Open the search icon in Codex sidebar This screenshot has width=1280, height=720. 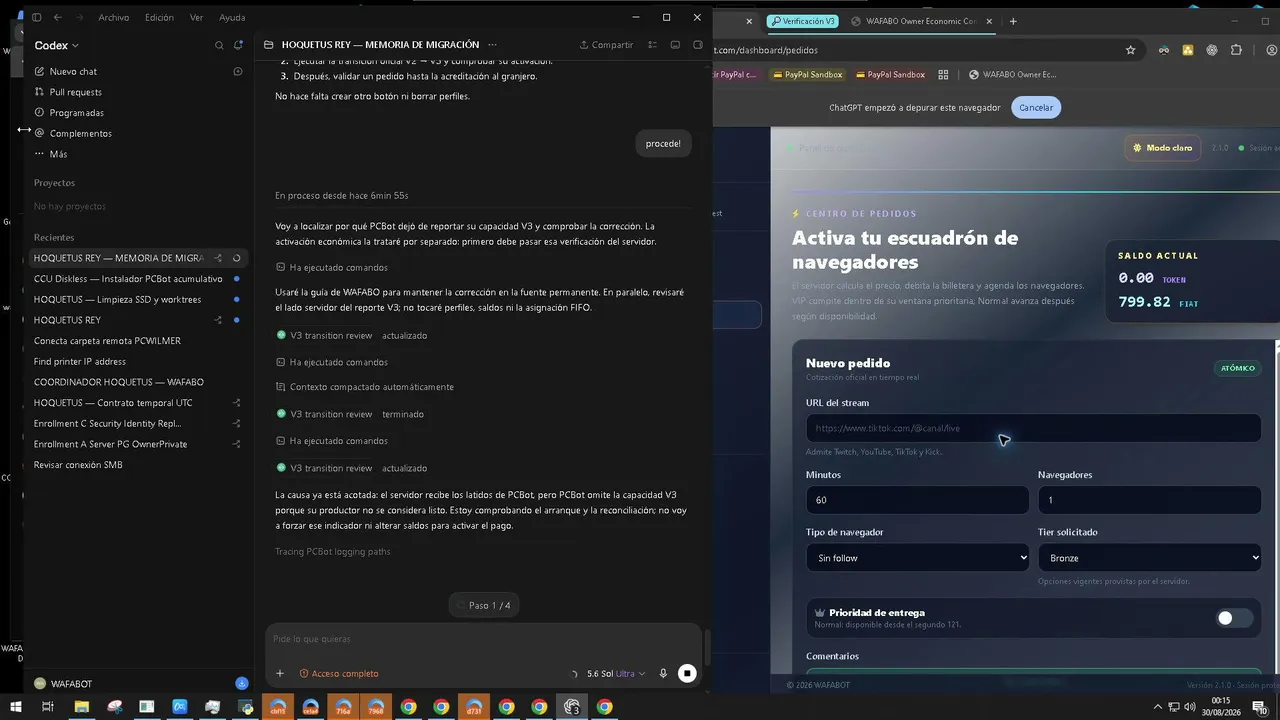point(219,45)
